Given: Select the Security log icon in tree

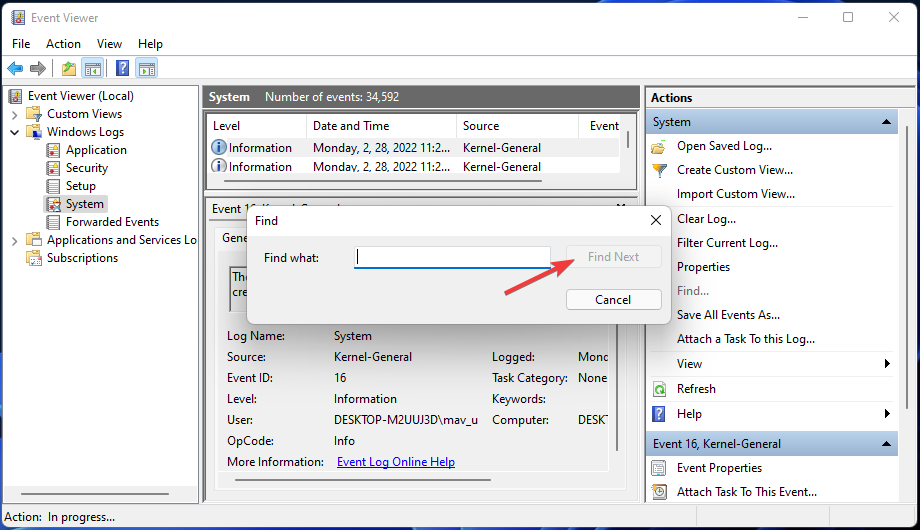Looking at the screenshot, I should pos(53,168).
